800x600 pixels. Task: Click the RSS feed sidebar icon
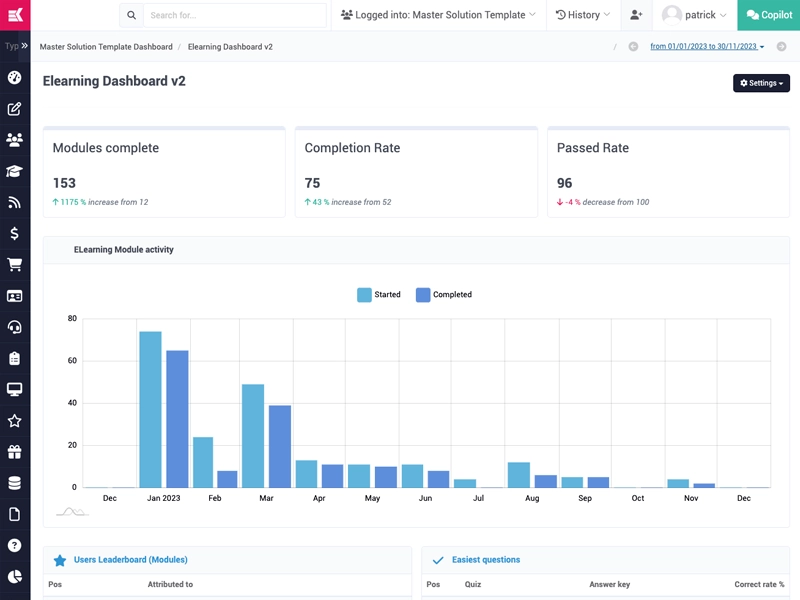point(14,202)
